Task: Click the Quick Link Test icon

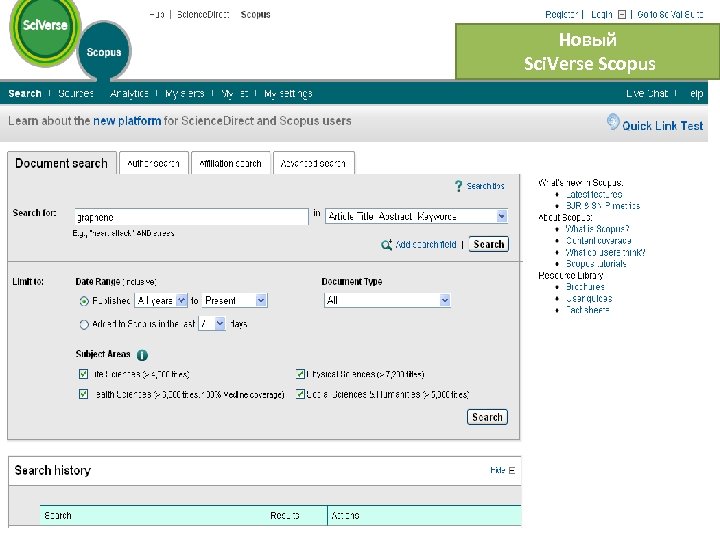Action: click(x=613, y=122)
